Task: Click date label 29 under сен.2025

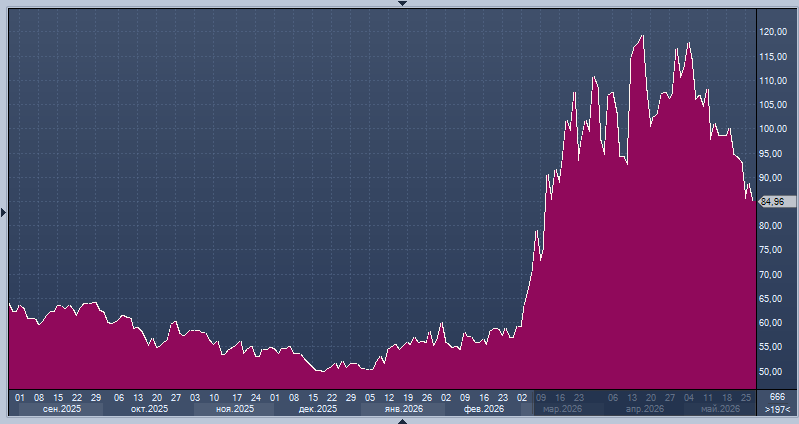Action: (96, 398)
